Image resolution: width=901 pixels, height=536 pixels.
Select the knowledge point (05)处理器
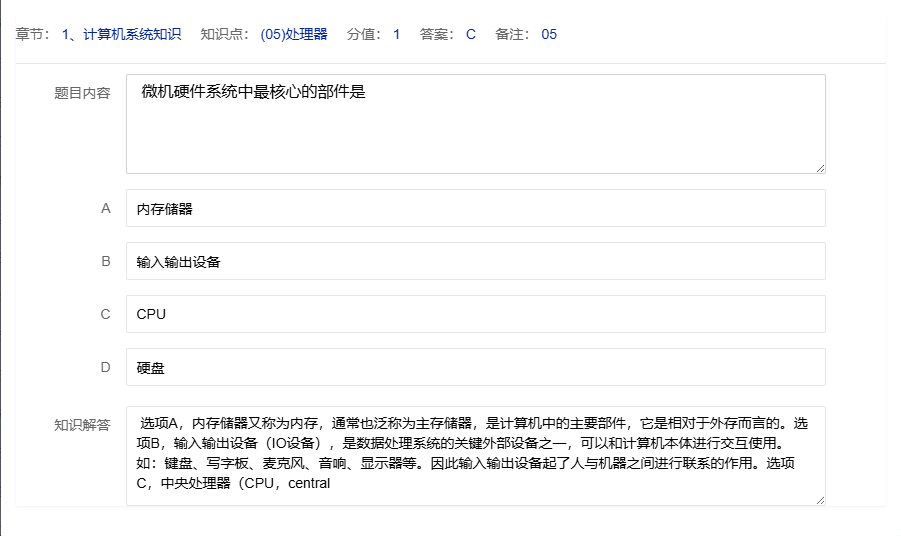tap(293, 34)
